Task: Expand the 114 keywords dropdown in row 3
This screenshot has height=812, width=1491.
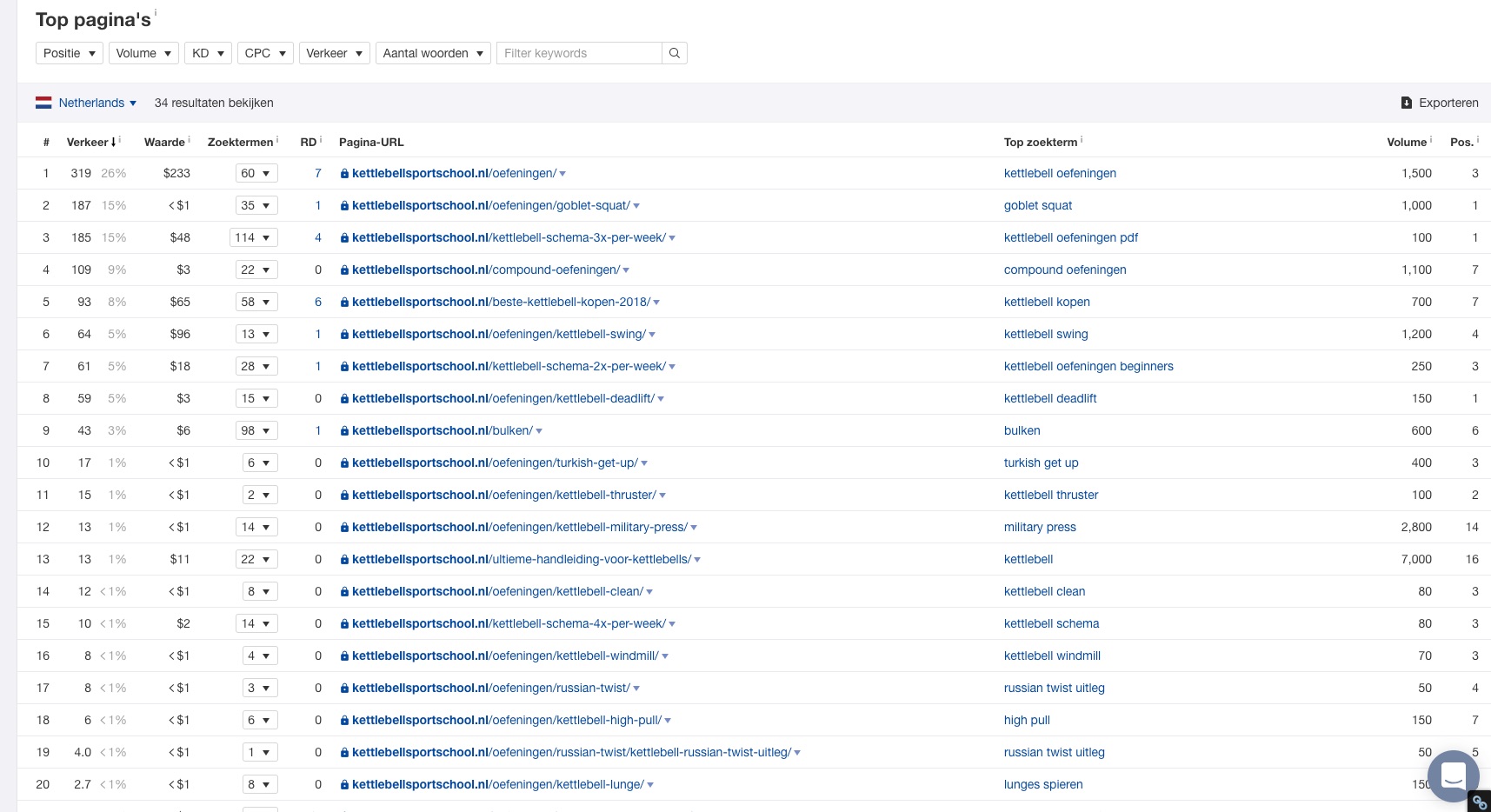Action: click(253, 237)
